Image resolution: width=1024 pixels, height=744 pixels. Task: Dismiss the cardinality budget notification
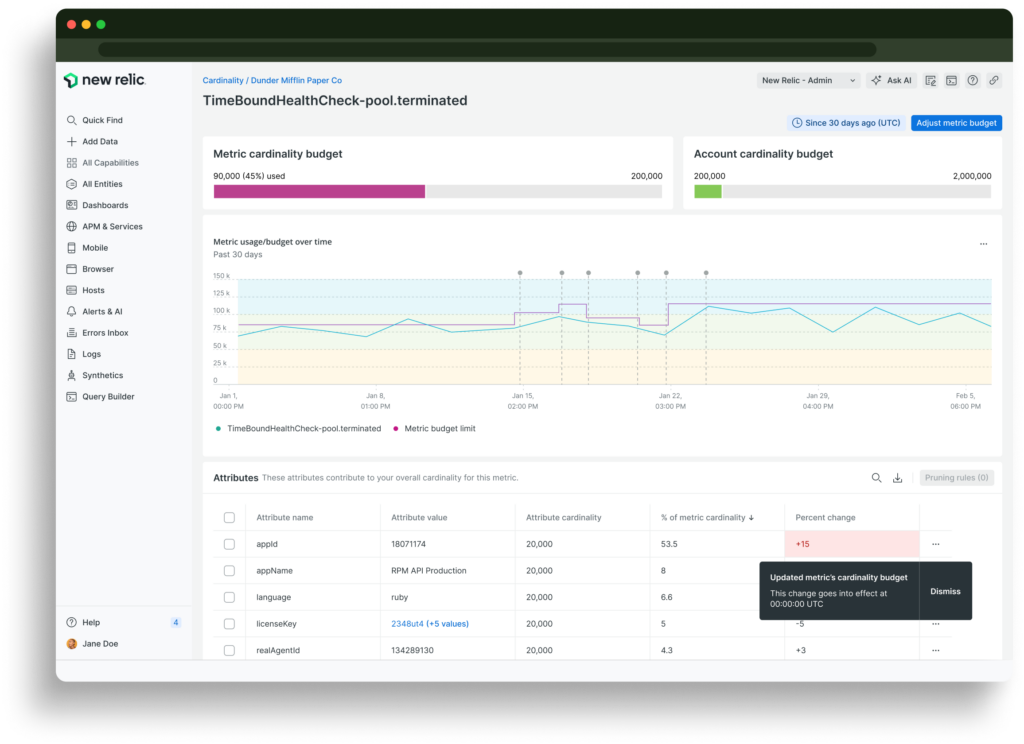tap(945, 591)
